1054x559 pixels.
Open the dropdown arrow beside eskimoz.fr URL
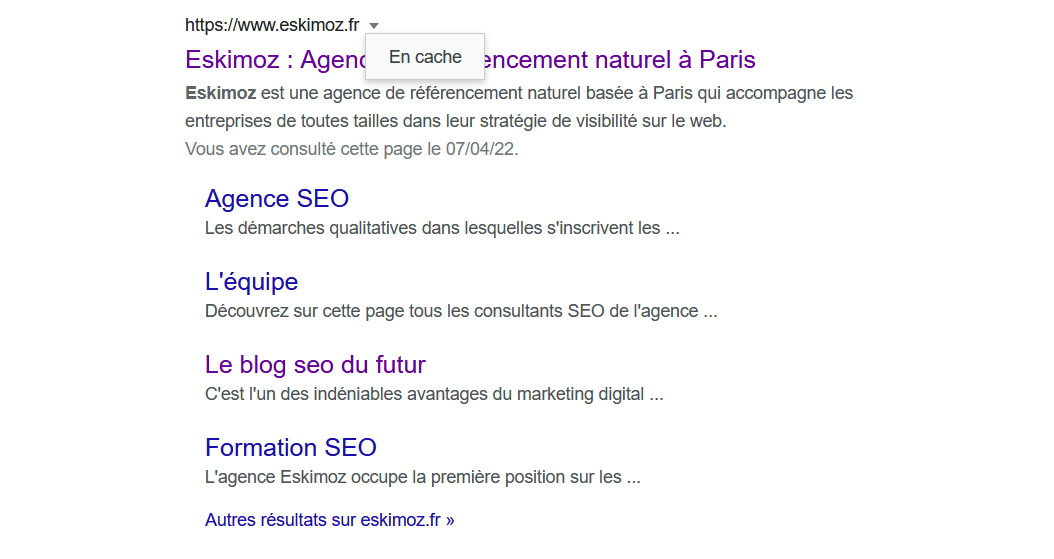coord(374,26)
